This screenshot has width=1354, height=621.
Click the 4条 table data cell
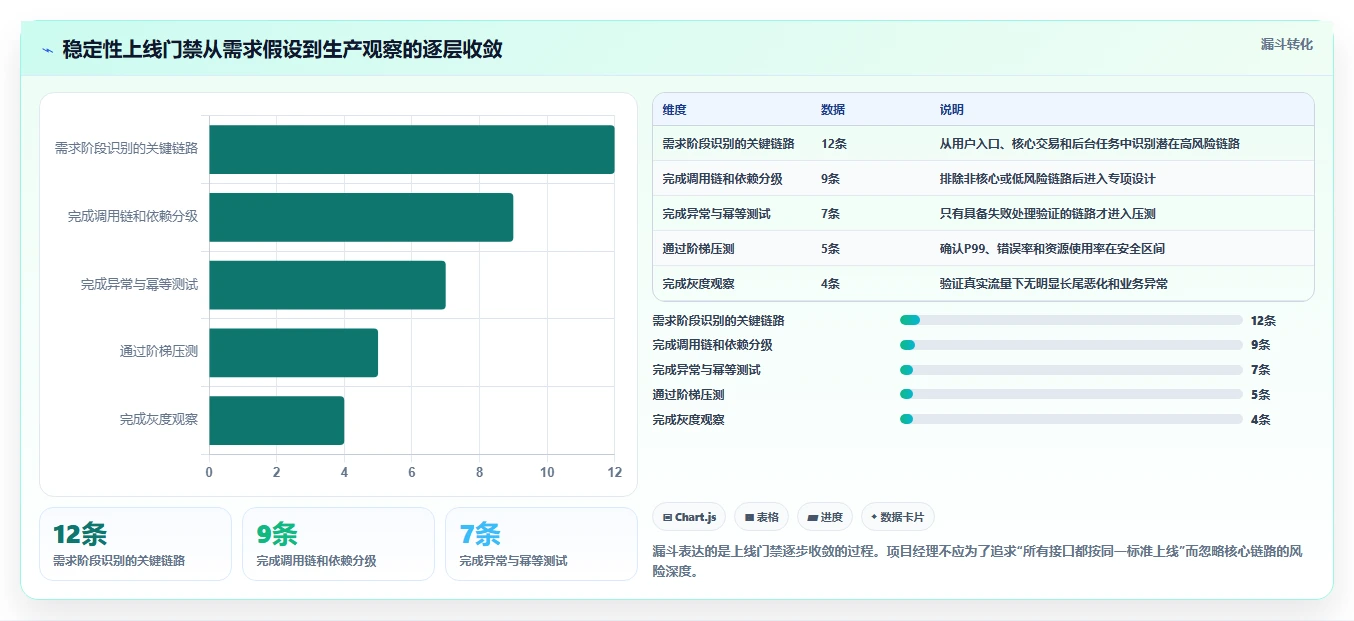[830, 284]
